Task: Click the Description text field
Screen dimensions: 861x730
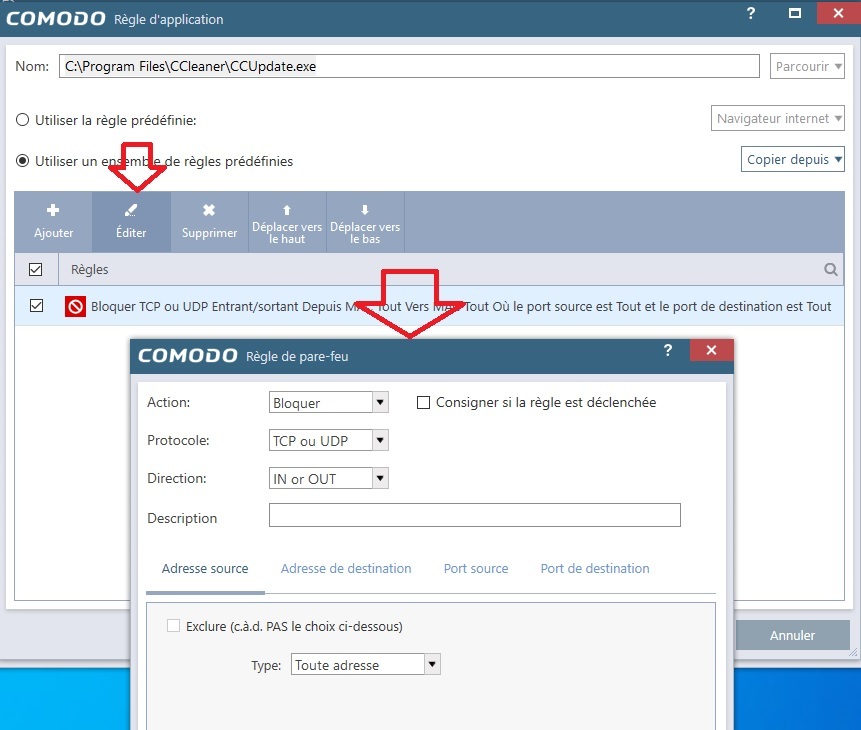Action: 474,515
